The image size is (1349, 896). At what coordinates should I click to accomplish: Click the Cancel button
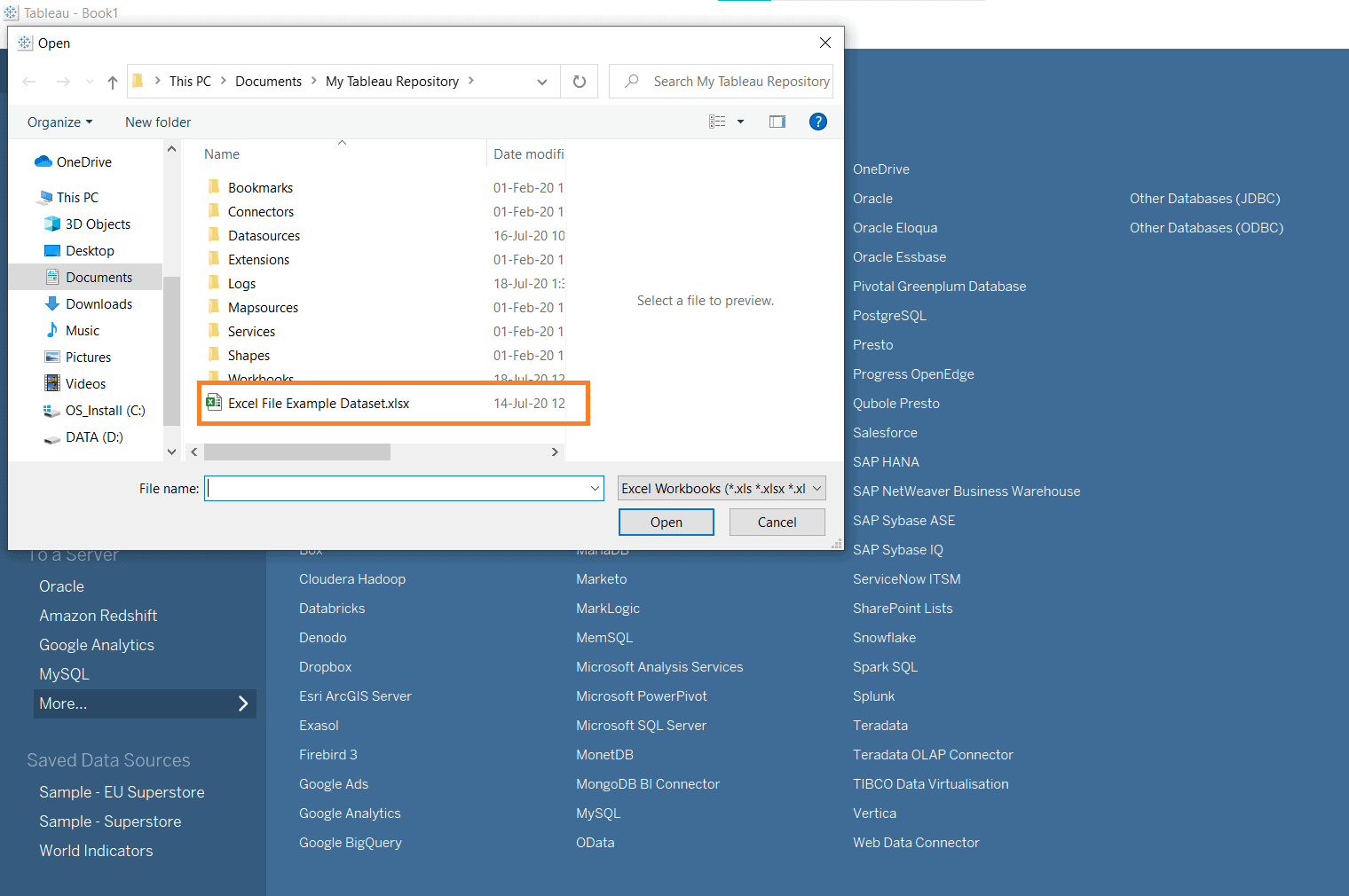777,522
